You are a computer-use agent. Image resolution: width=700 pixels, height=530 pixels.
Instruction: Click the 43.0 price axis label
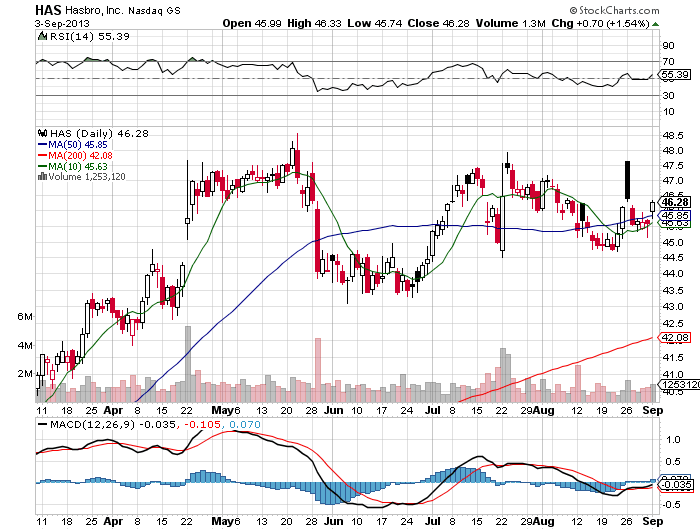click(672, 307)
